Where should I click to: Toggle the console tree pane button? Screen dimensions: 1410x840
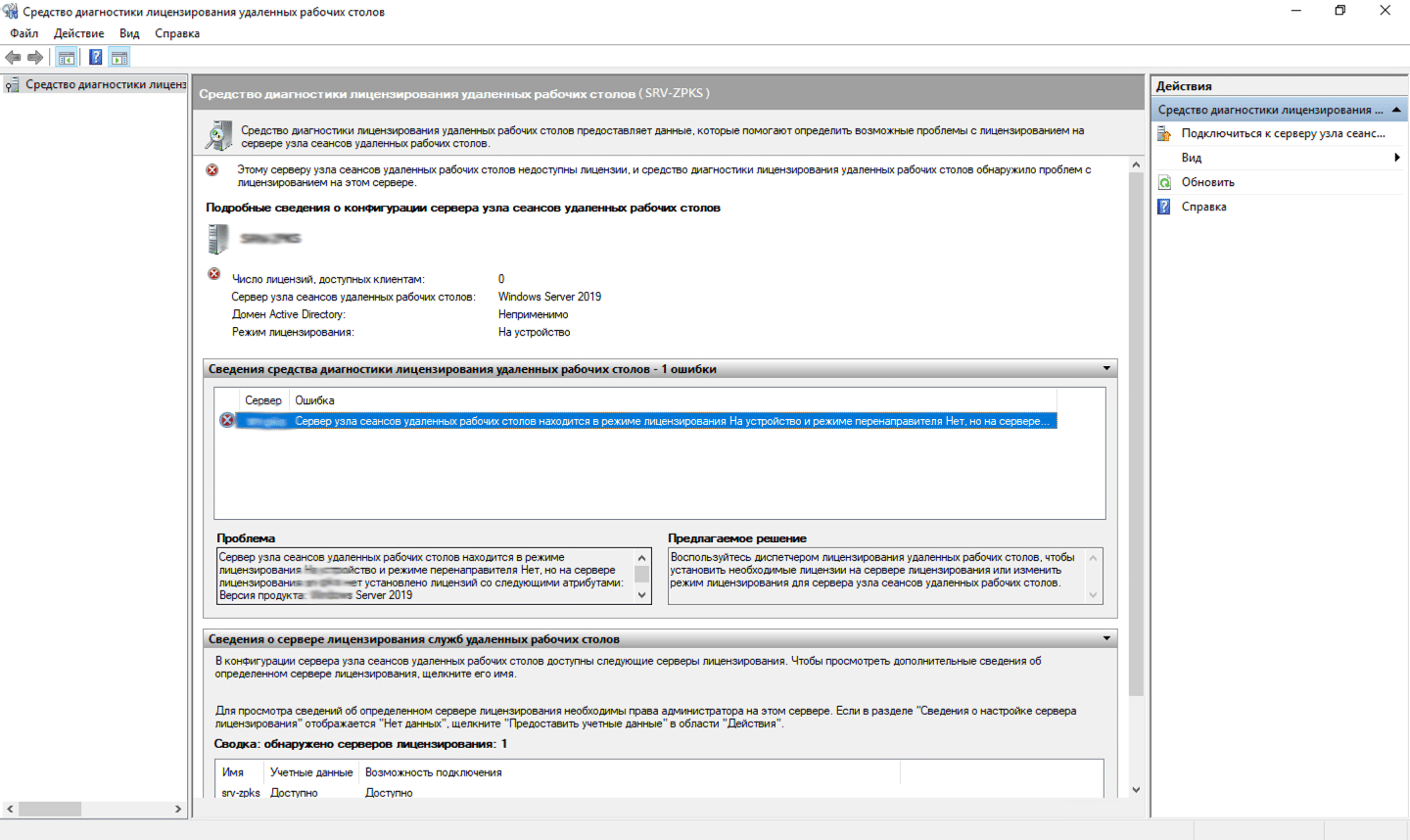point(66,58)
